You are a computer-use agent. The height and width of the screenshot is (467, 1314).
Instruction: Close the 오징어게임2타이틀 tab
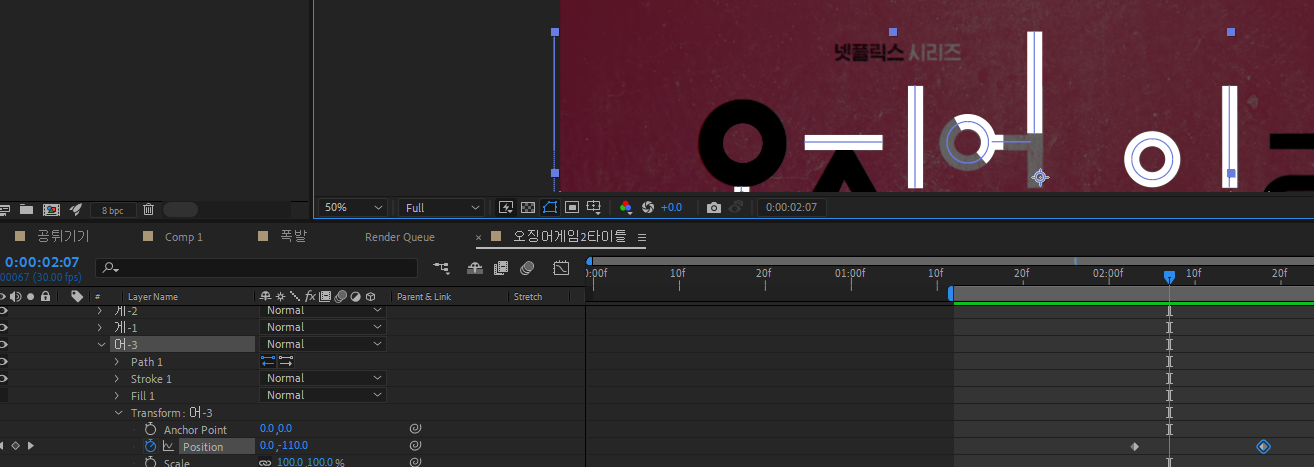(x=478, y=237)
